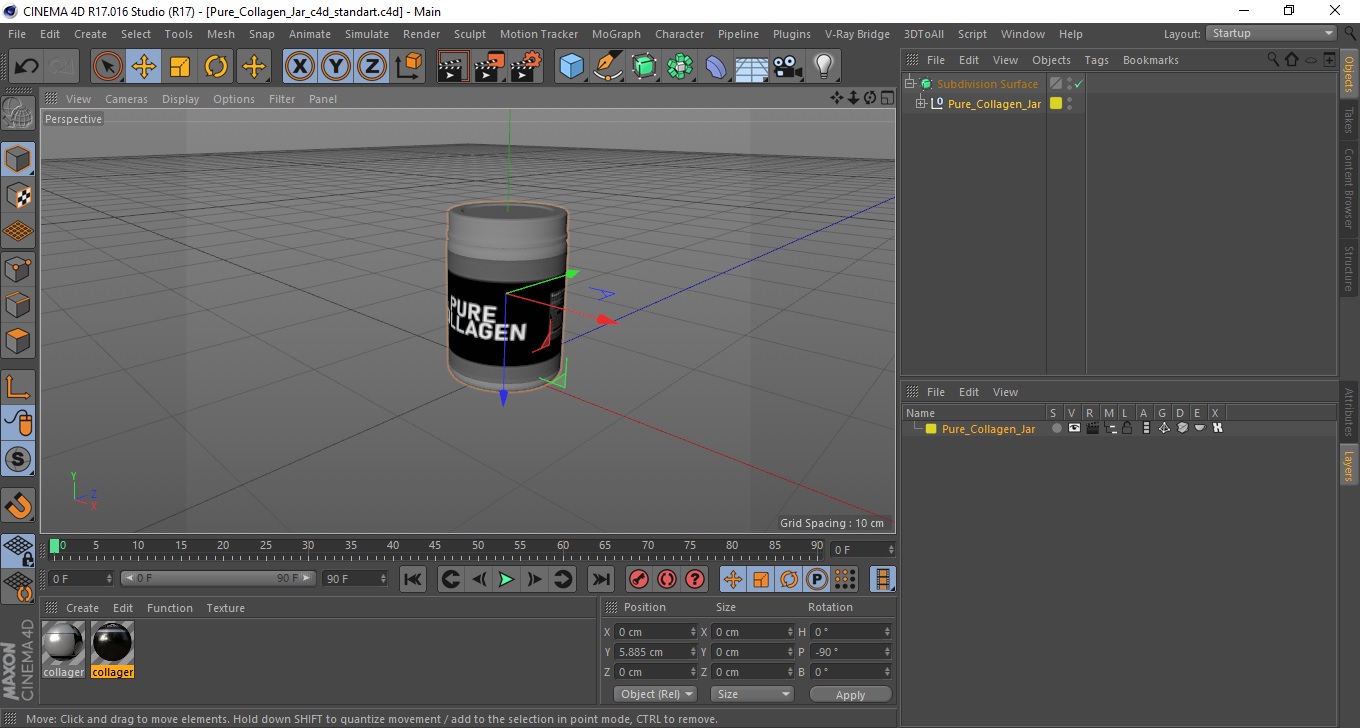Open the Sculpt menu
Screen dimensions: 1360x728
pos(469,34)
